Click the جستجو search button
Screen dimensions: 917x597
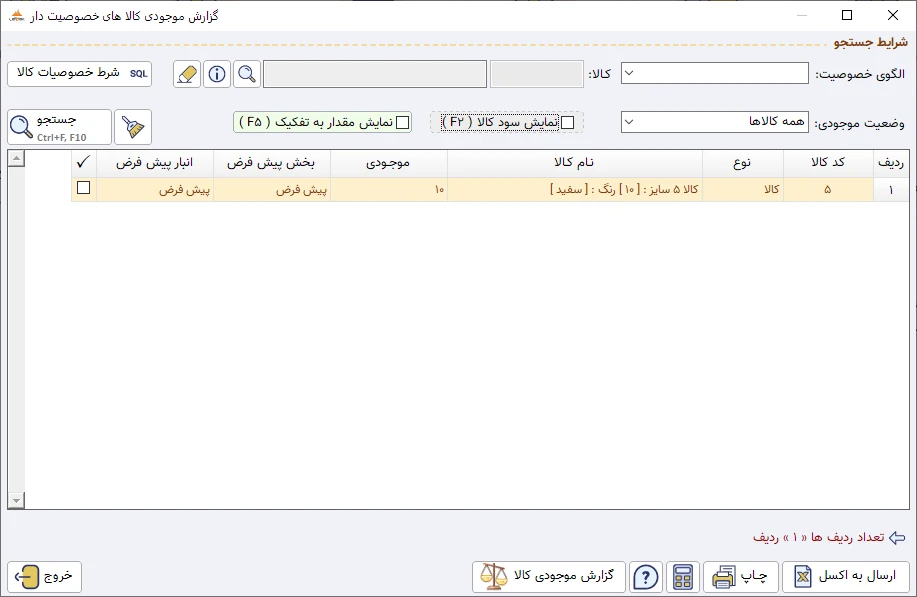click(59, 127)
